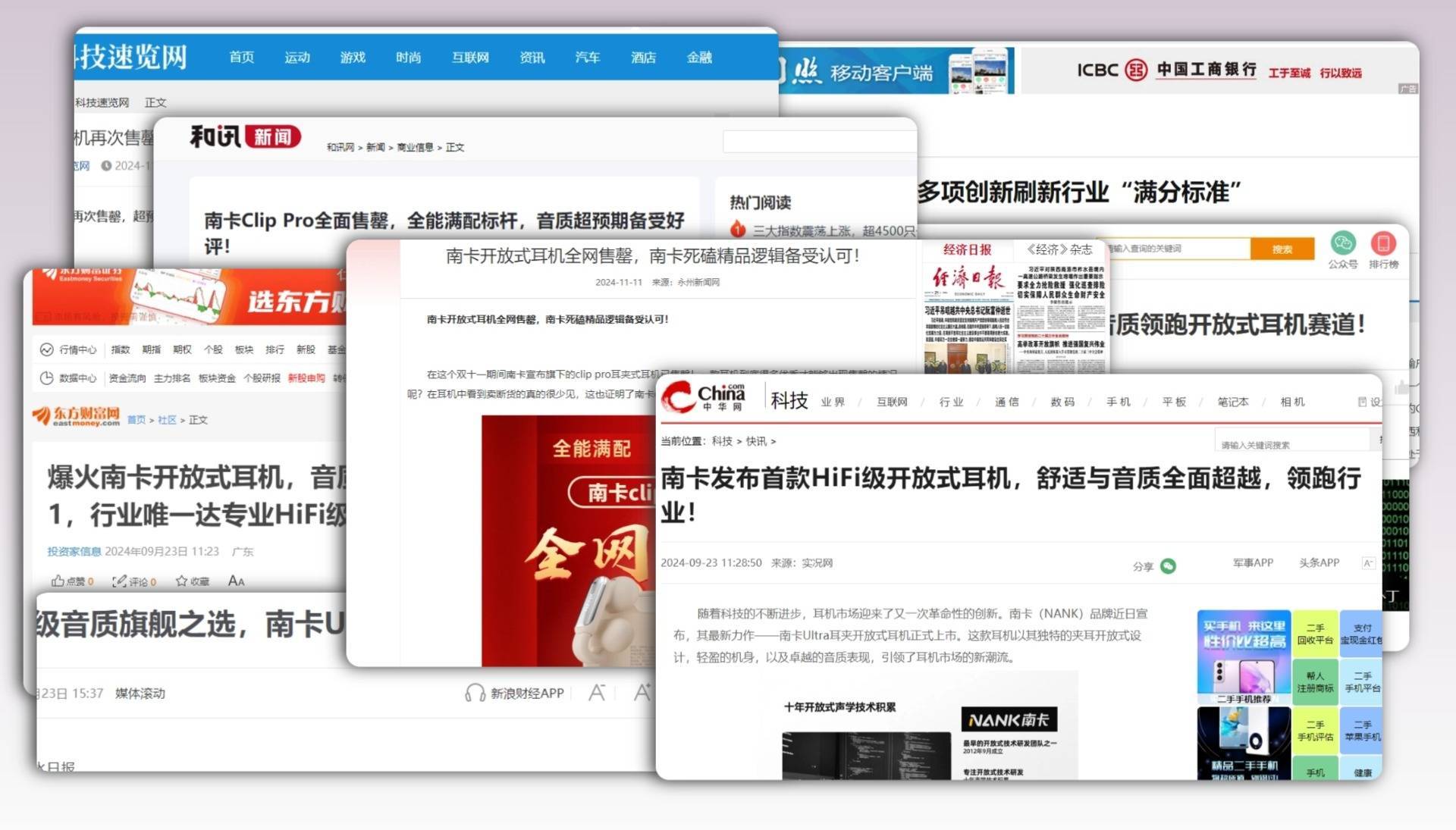Click the 点赞 thumbs-up icon

tap(58, 581)
